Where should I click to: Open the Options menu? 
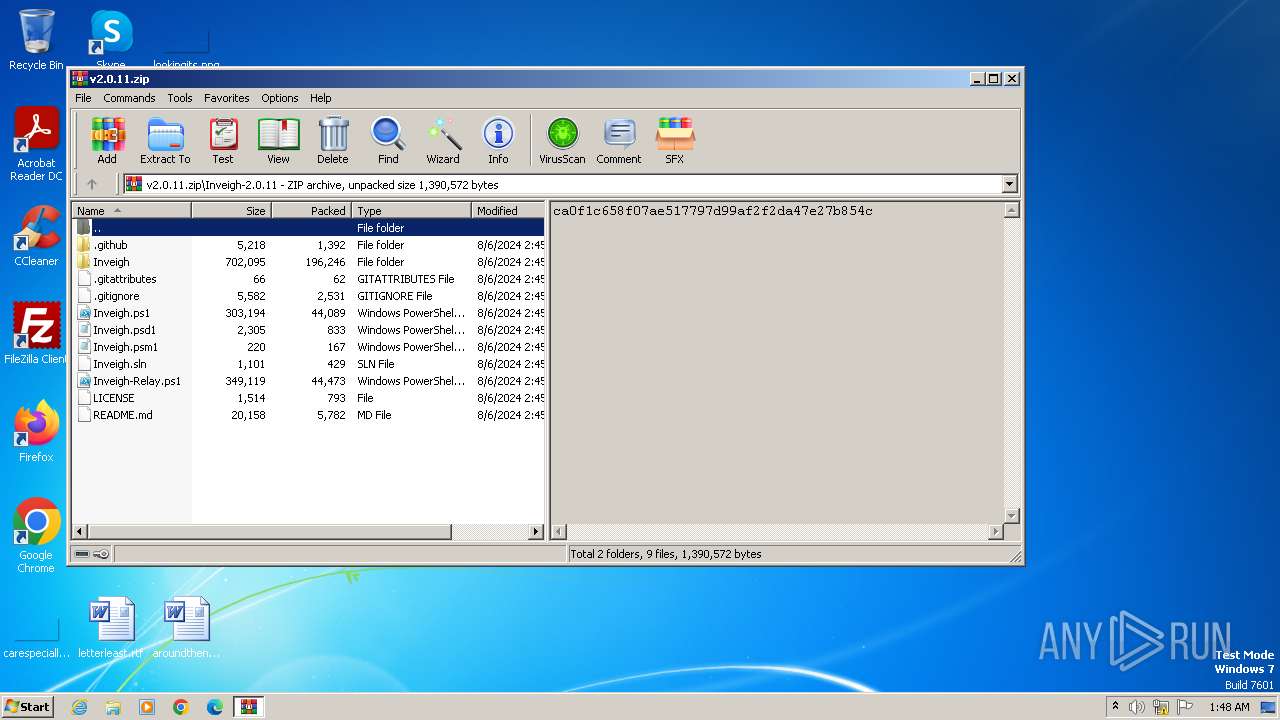[280, 98]
